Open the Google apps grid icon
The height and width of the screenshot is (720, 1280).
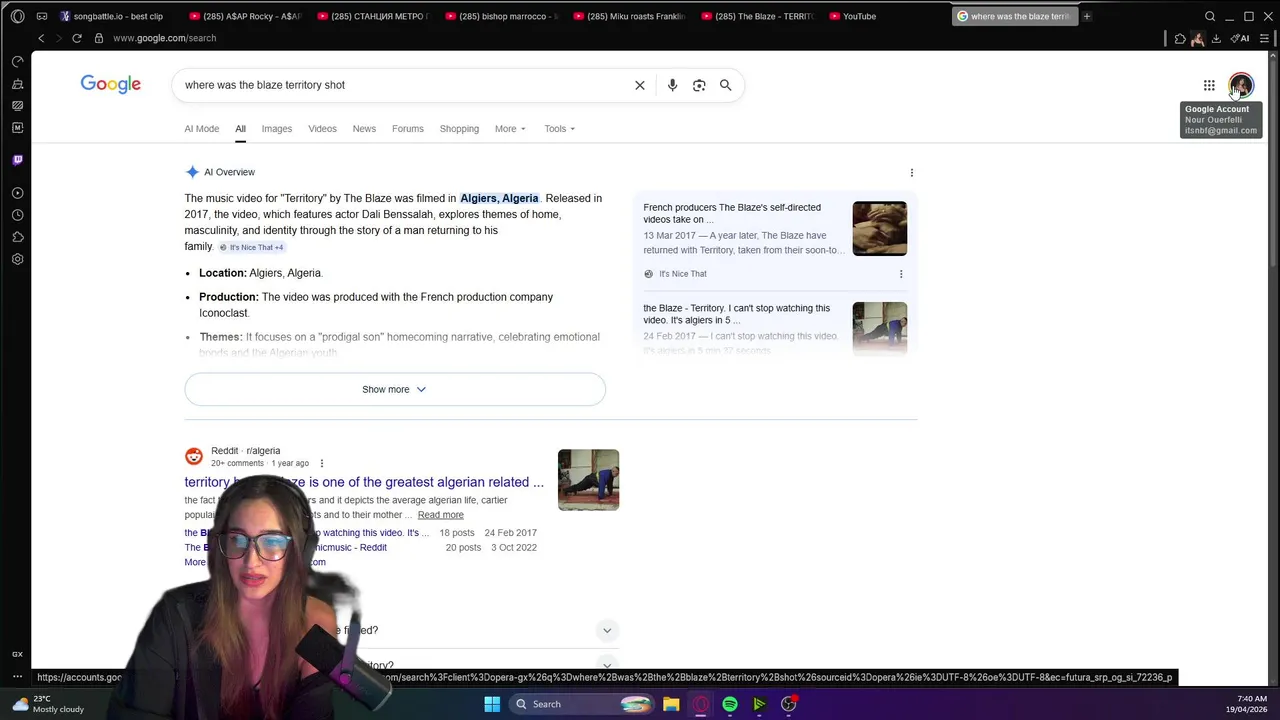[x=1209, y=85]
